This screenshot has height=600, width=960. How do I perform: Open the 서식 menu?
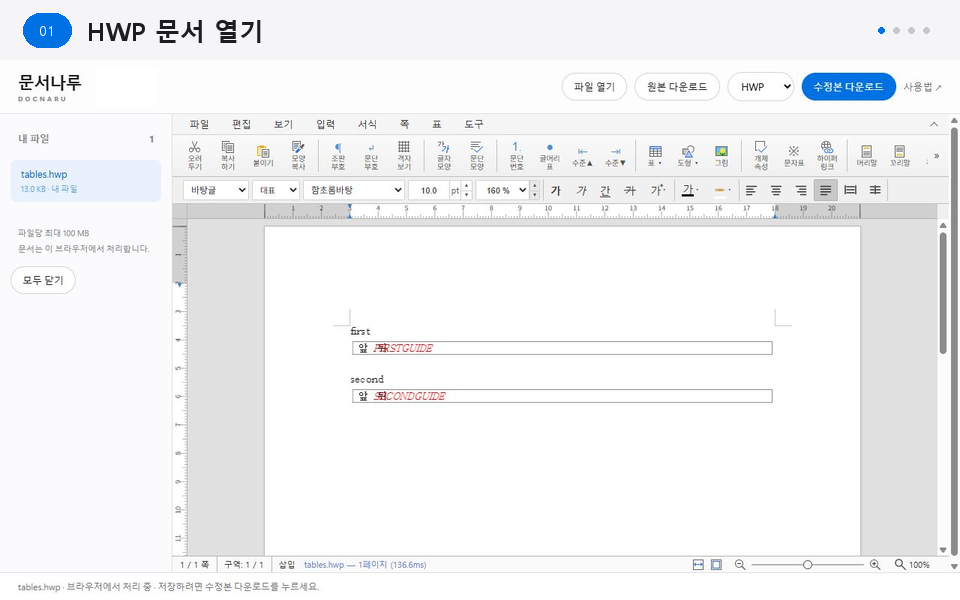367,124
